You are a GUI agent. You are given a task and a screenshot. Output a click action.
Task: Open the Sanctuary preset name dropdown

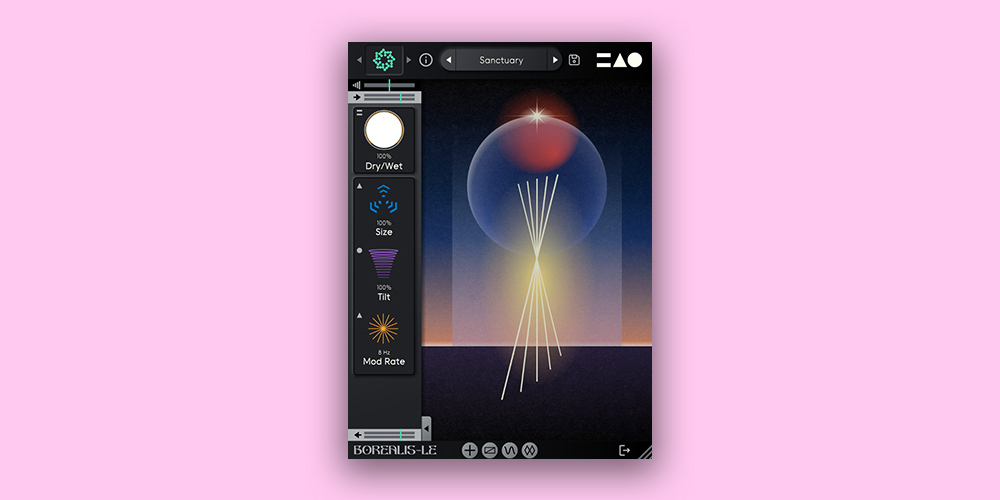click(501, 60)
